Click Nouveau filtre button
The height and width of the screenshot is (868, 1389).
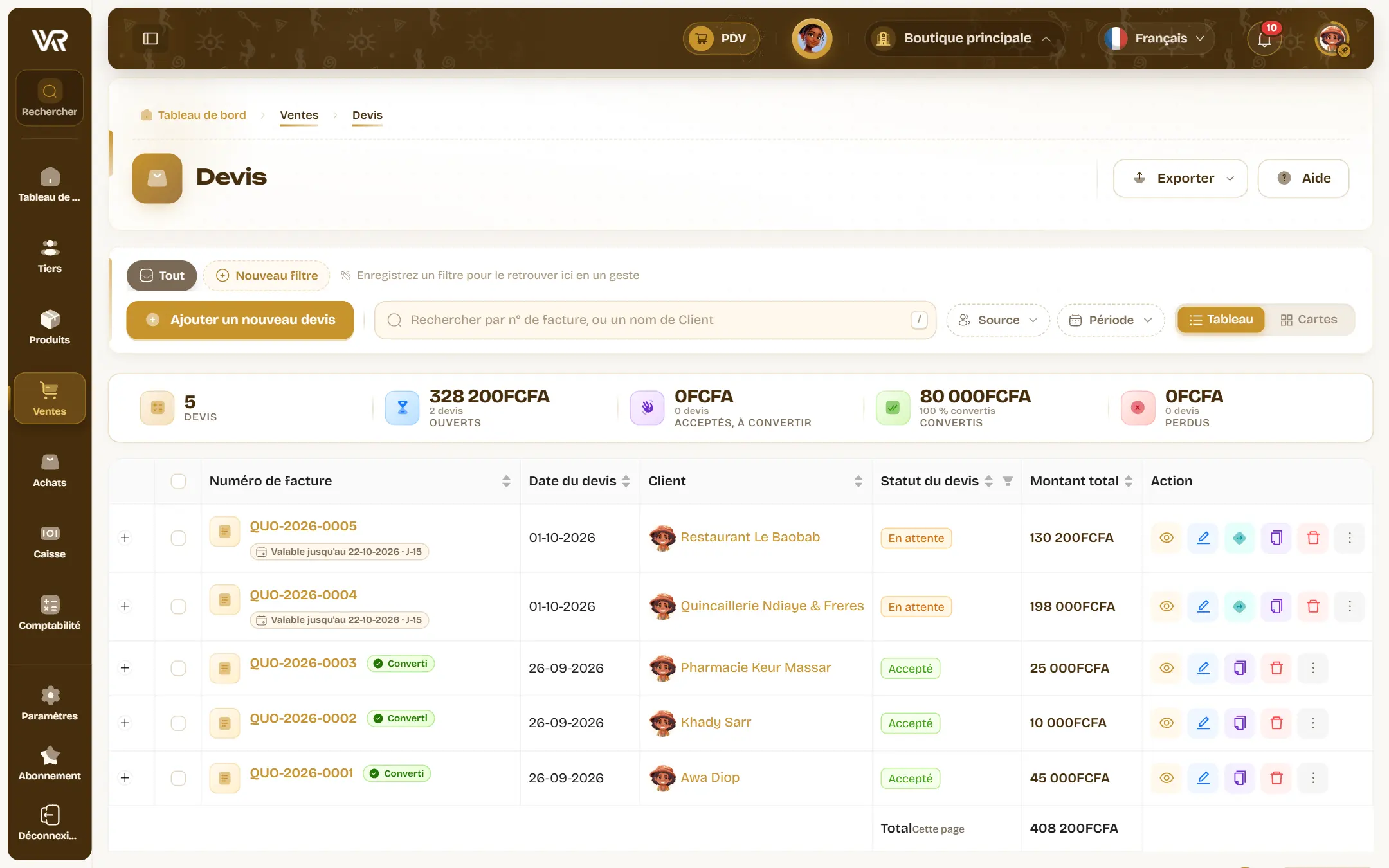[x=266, y=276]
